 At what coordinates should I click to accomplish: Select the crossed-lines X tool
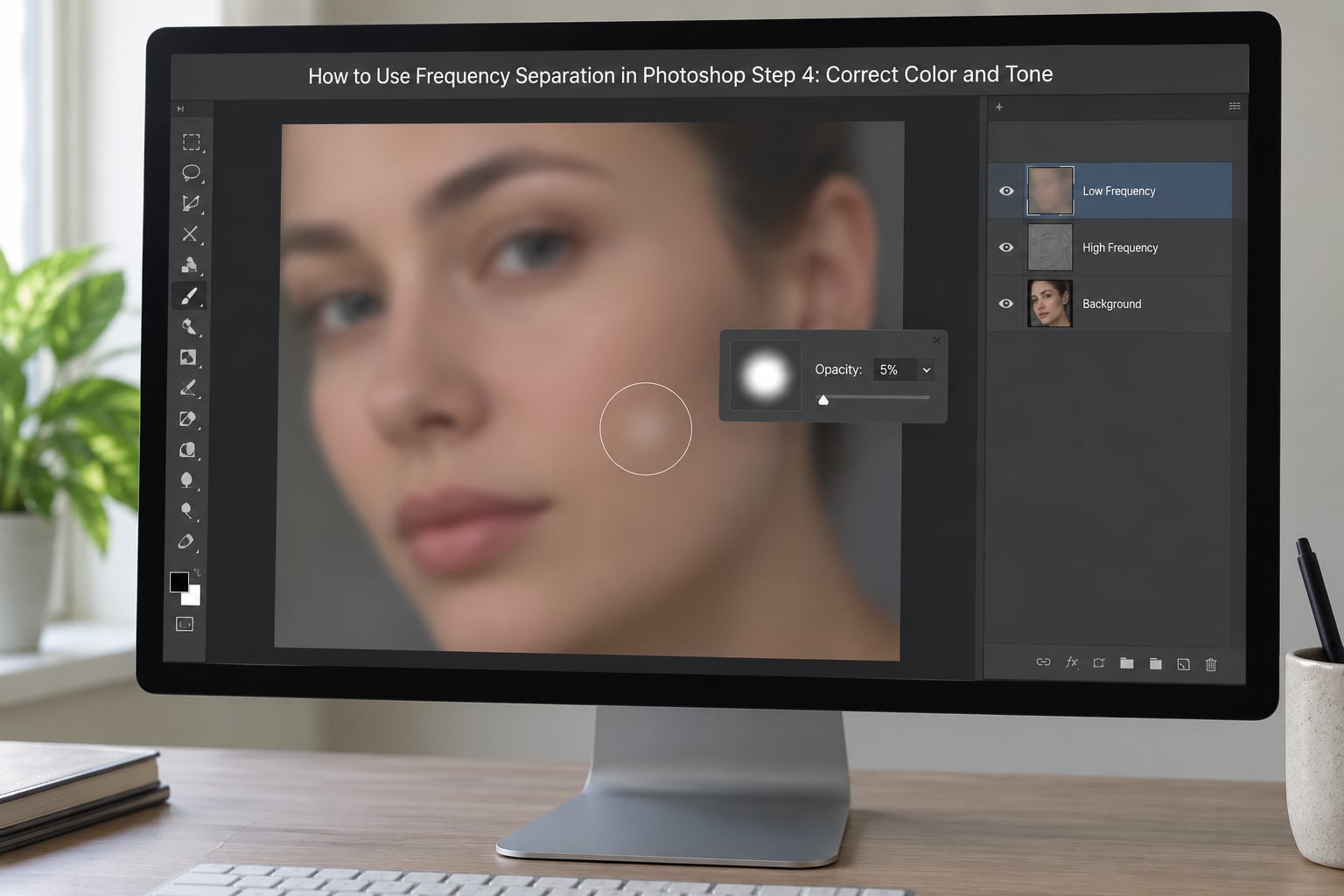tap(190, 234)
